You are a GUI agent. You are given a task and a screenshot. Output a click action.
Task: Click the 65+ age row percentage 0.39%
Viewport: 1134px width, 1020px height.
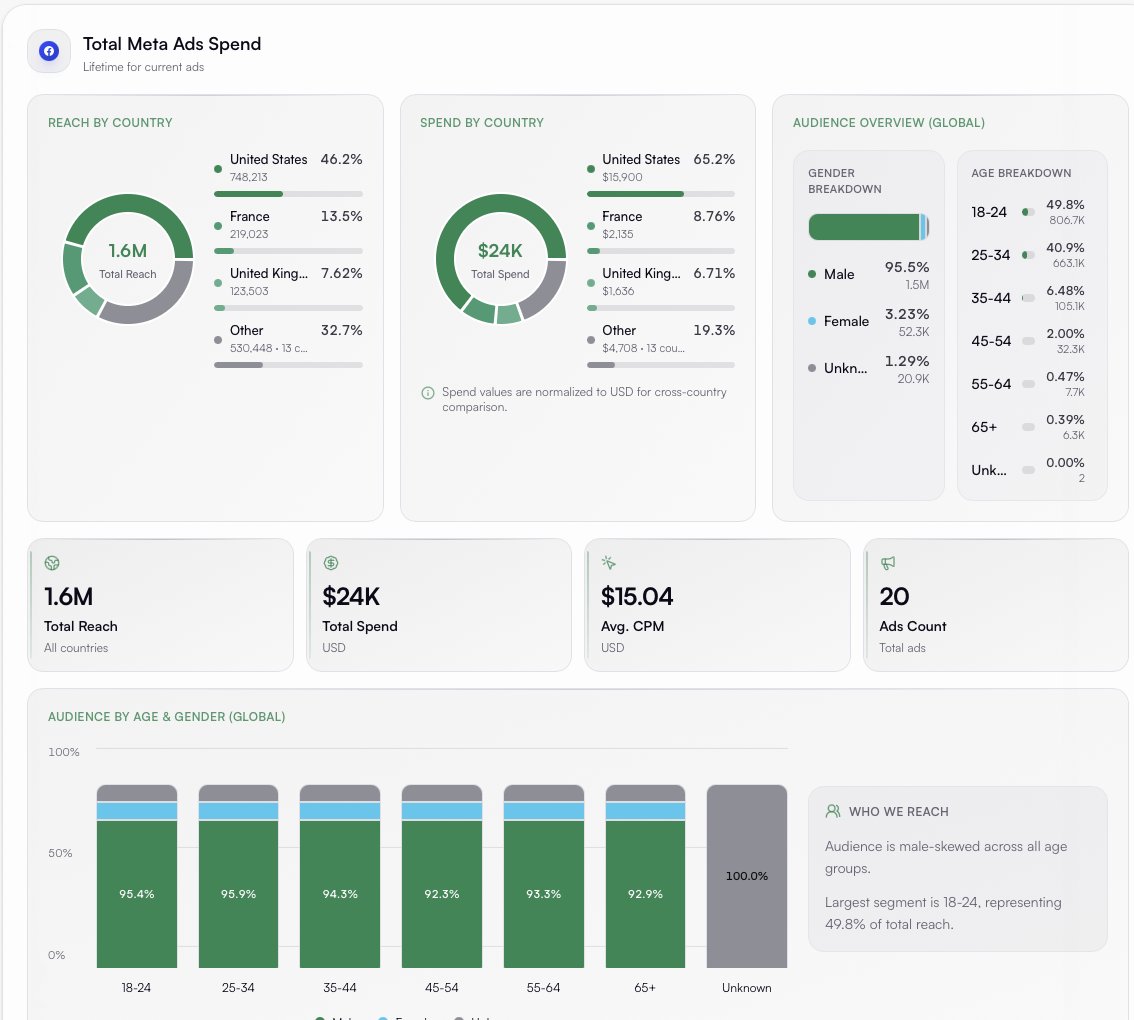pyautogui.click(x=1065, y=420)
